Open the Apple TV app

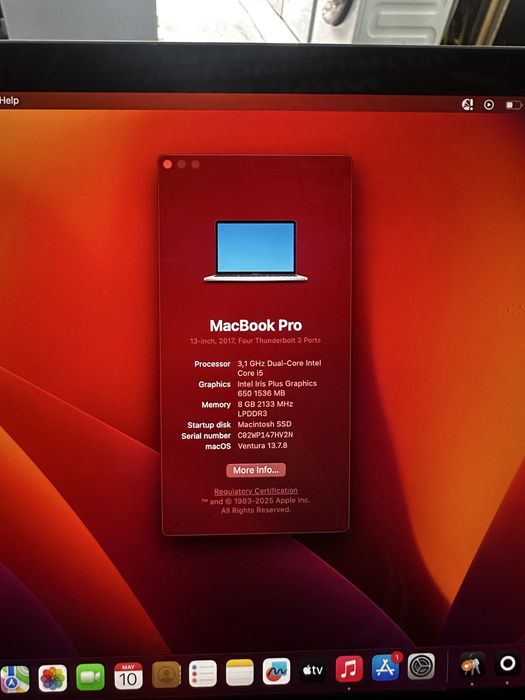tap(312, 670)
